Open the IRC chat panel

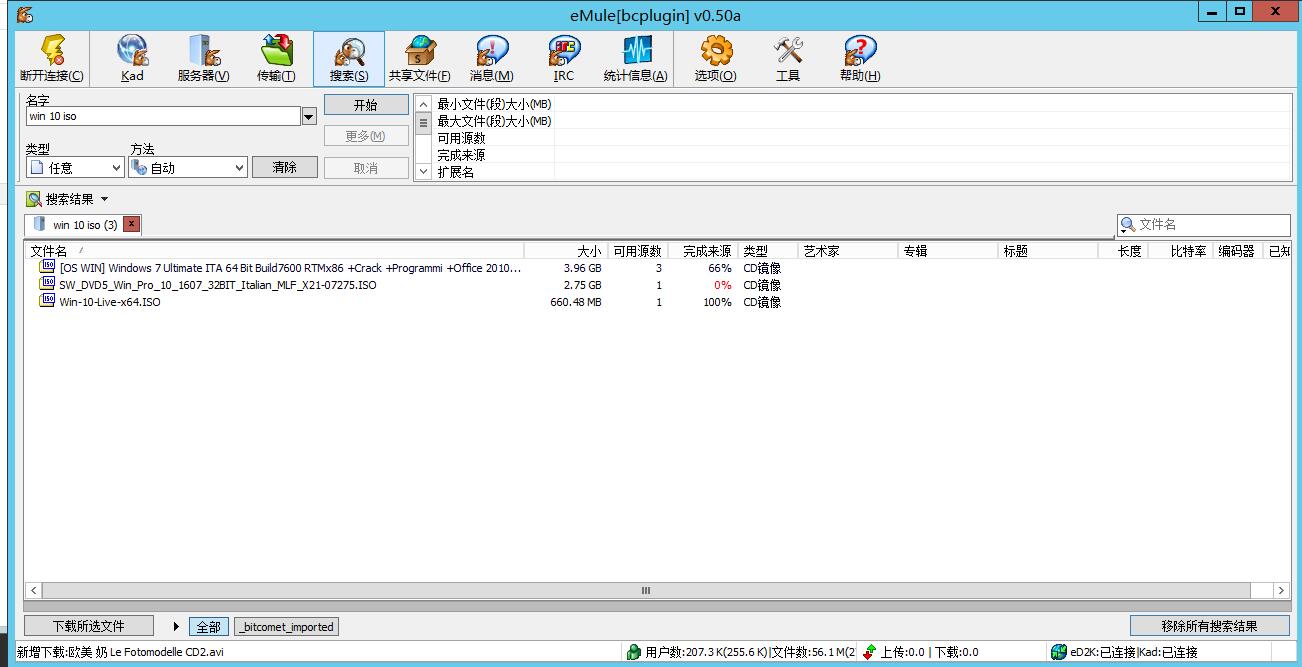click(564, 59)
